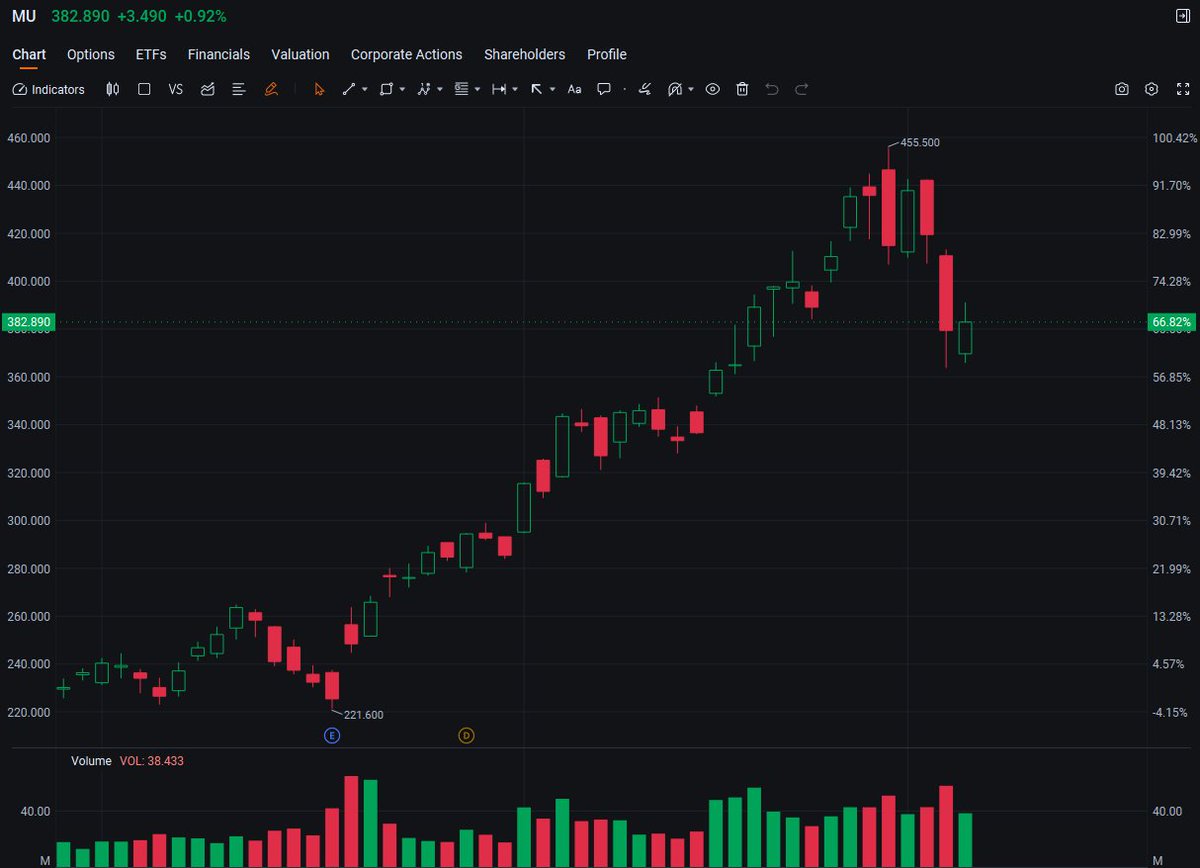Click the 221.600 low price label
This screenshot has height=868, width=1200.
pos(364,715)
